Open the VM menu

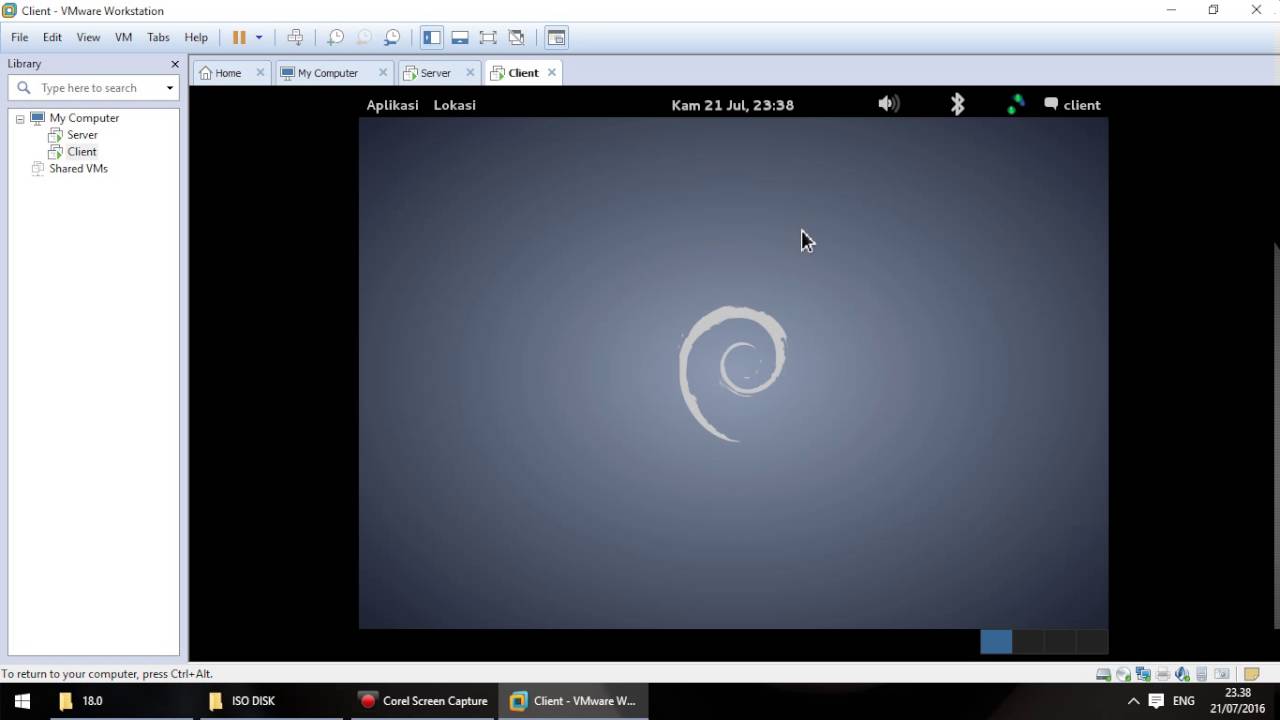(124, 37)
